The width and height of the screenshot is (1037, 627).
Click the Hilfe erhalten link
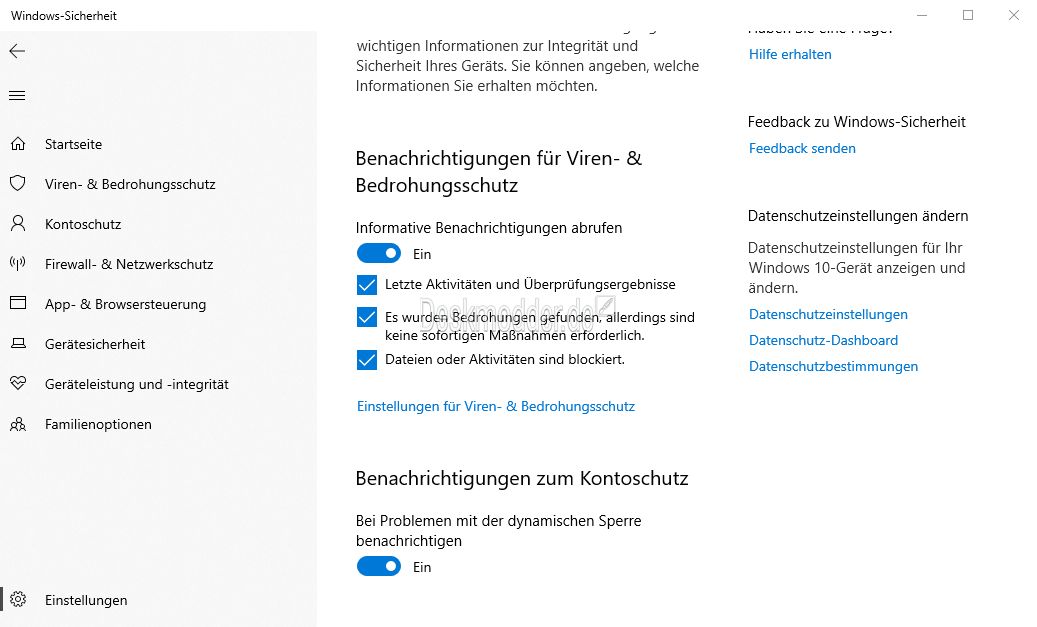[x=790, y=54]
